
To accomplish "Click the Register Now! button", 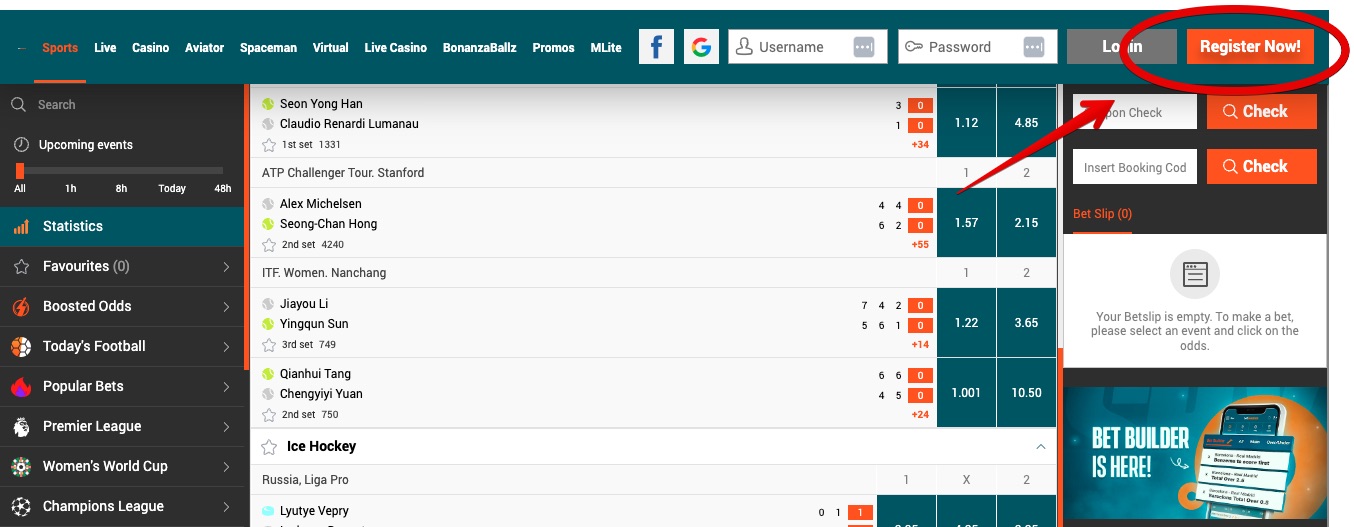I will coord(1250,47).
